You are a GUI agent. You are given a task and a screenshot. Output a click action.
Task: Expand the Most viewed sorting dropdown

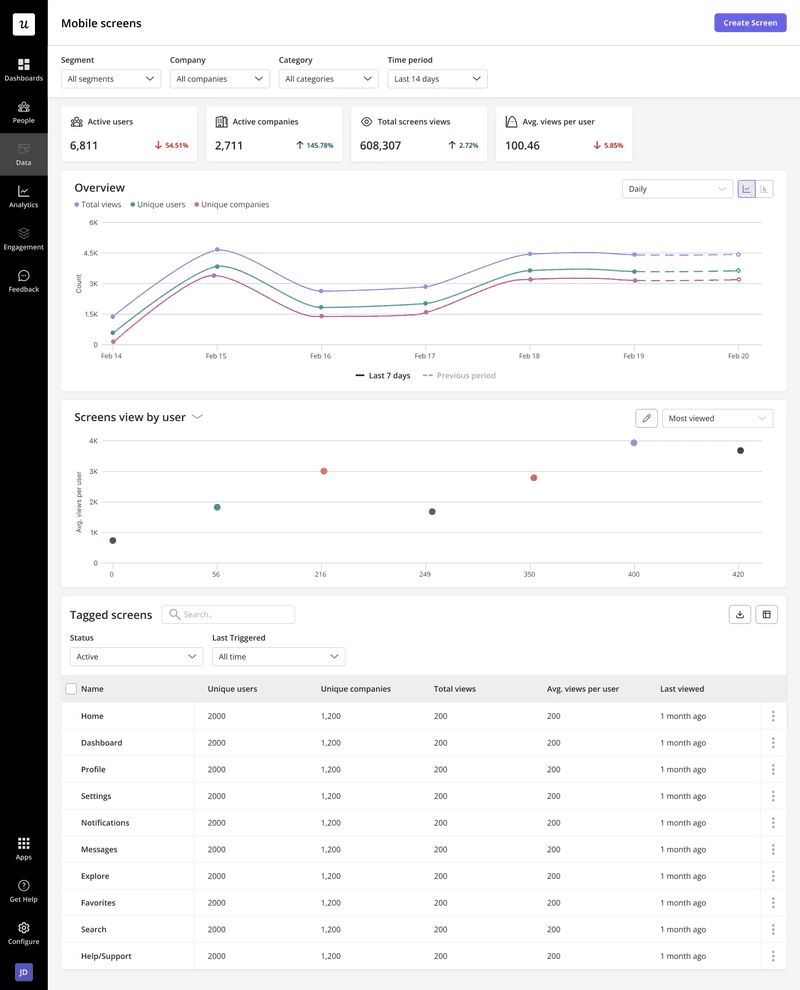click(x=717, y=418)
